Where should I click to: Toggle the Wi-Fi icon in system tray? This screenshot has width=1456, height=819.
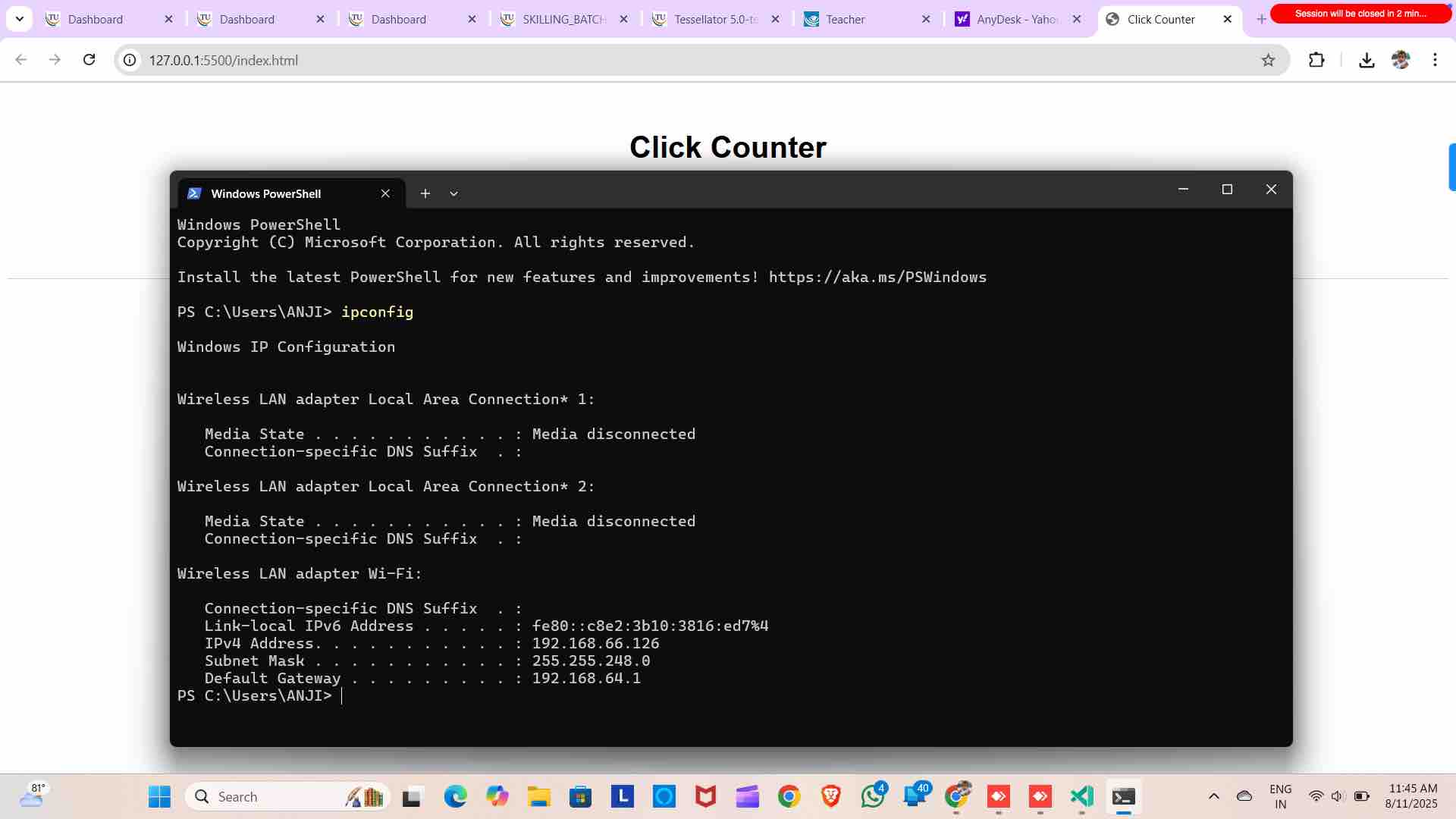pyautogui.click(x=1315, y=796)
